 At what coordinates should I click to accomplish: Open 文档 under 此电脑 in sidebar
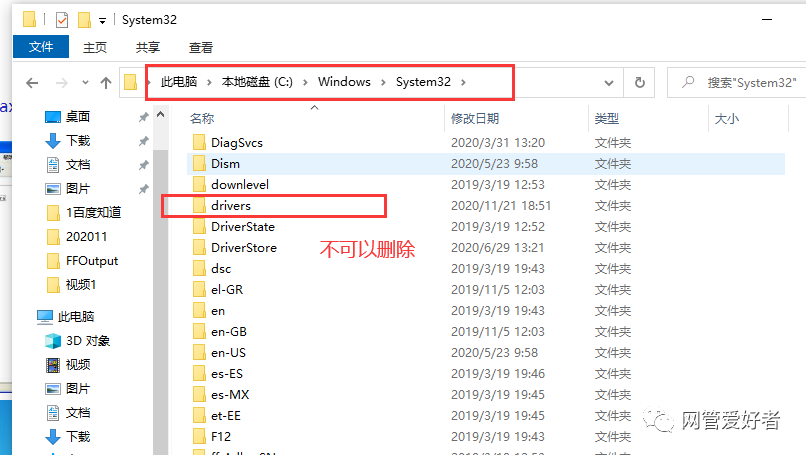point(78,412)
